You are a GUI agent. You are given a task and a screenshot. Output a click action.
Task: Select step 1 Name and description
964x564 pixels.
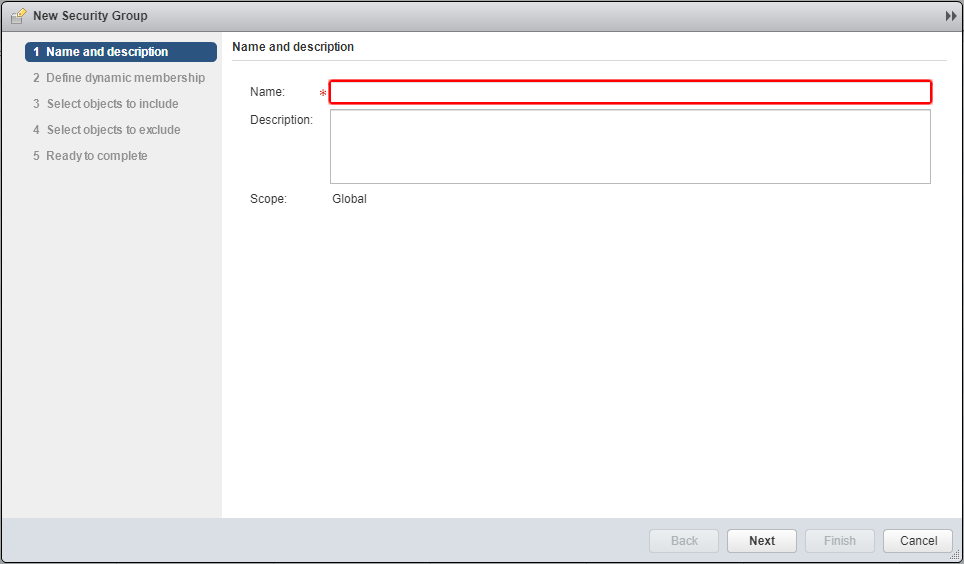[120, 52]
